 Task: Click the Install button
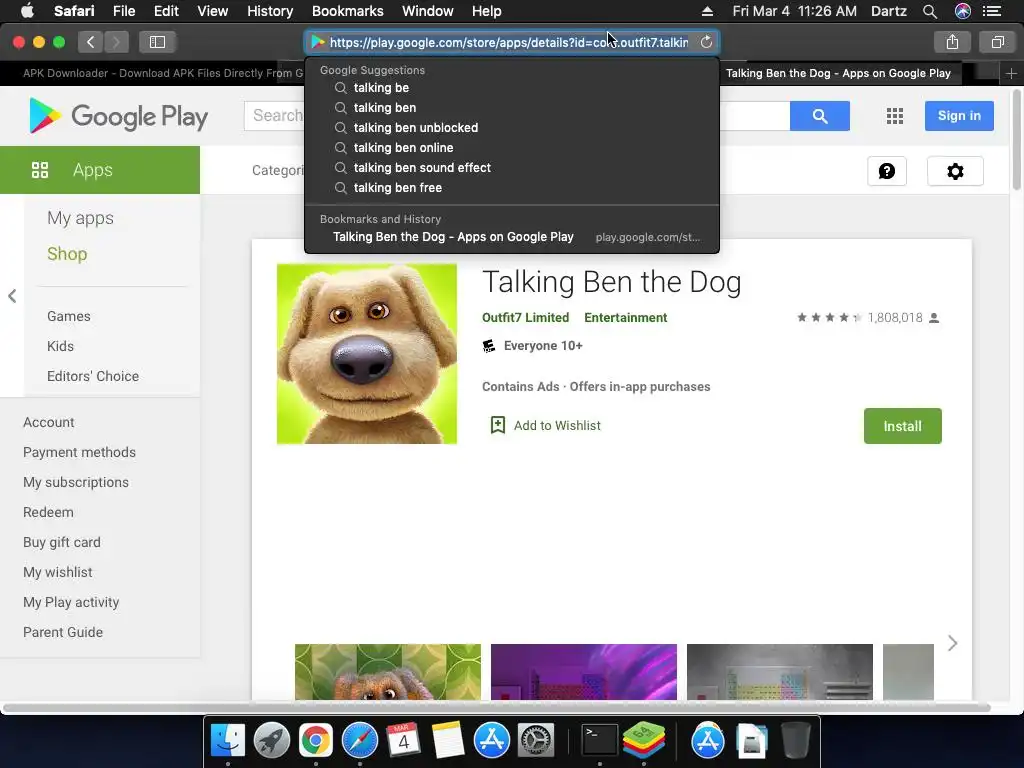(x=903, y=426)
